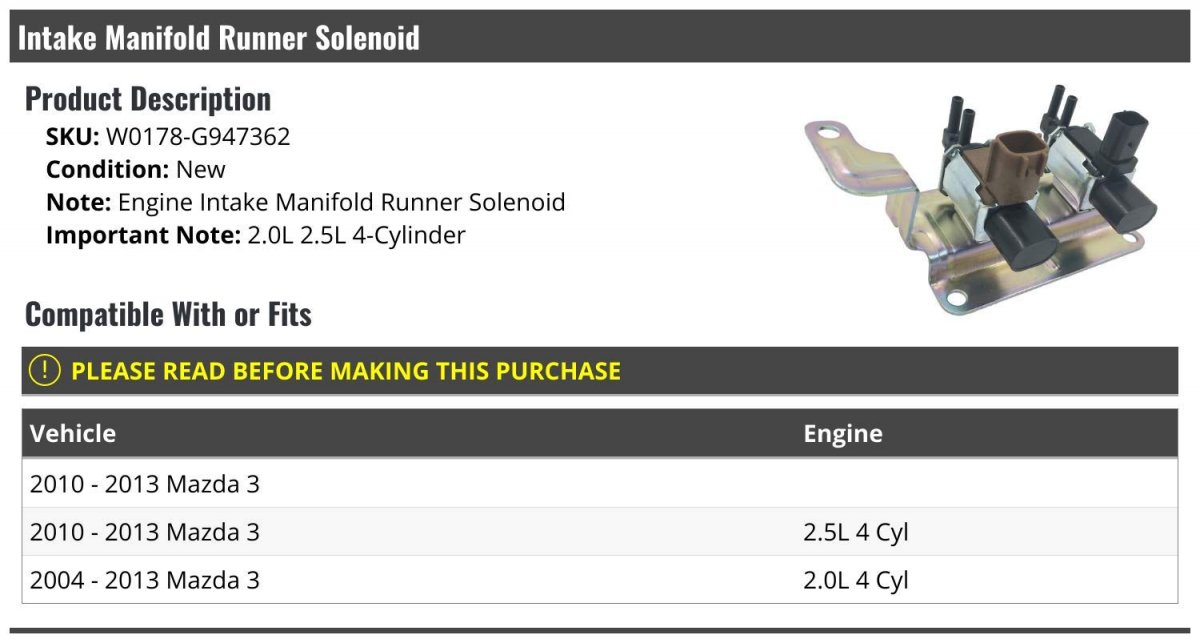Click the Vehicle column header
The image size is (1200, 643).
coord(73,433)
